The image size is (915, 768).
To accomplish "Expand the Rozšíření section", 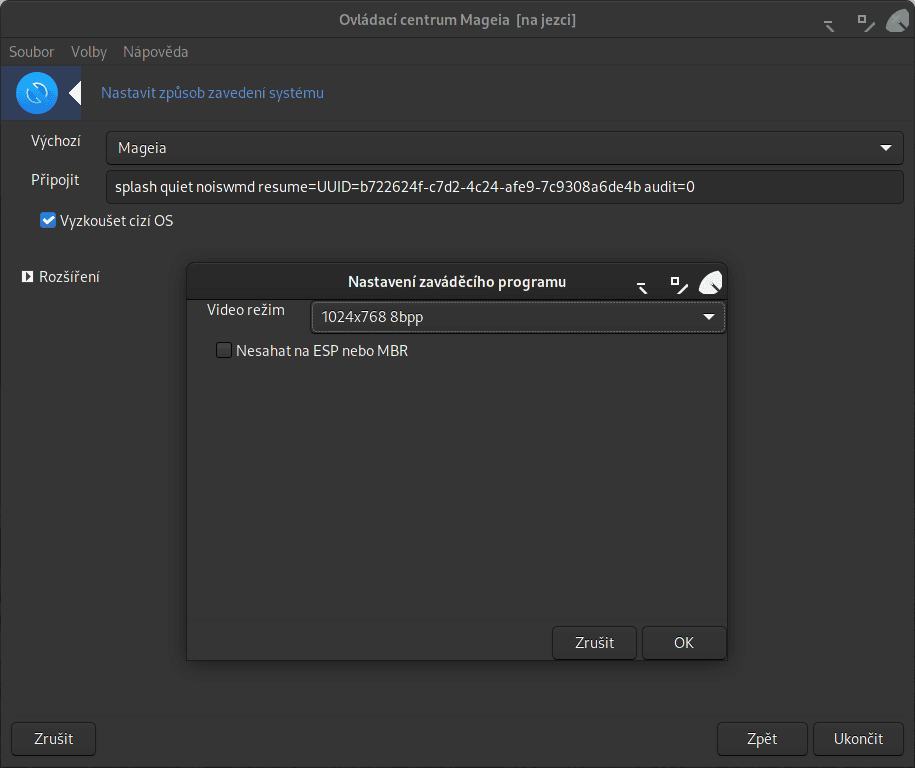I will click(x=26, y=277).
